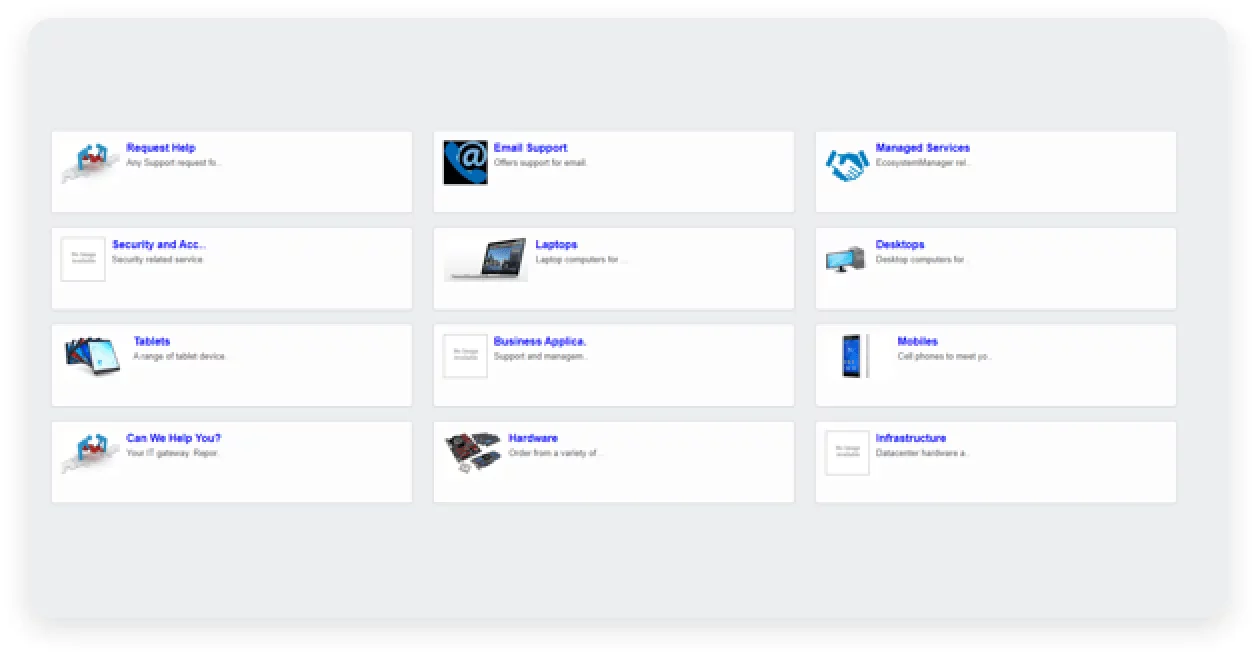Viewport: 1256px width, 656px height.
Task: Go to the Laptops category title
Action: coord(555,244)
